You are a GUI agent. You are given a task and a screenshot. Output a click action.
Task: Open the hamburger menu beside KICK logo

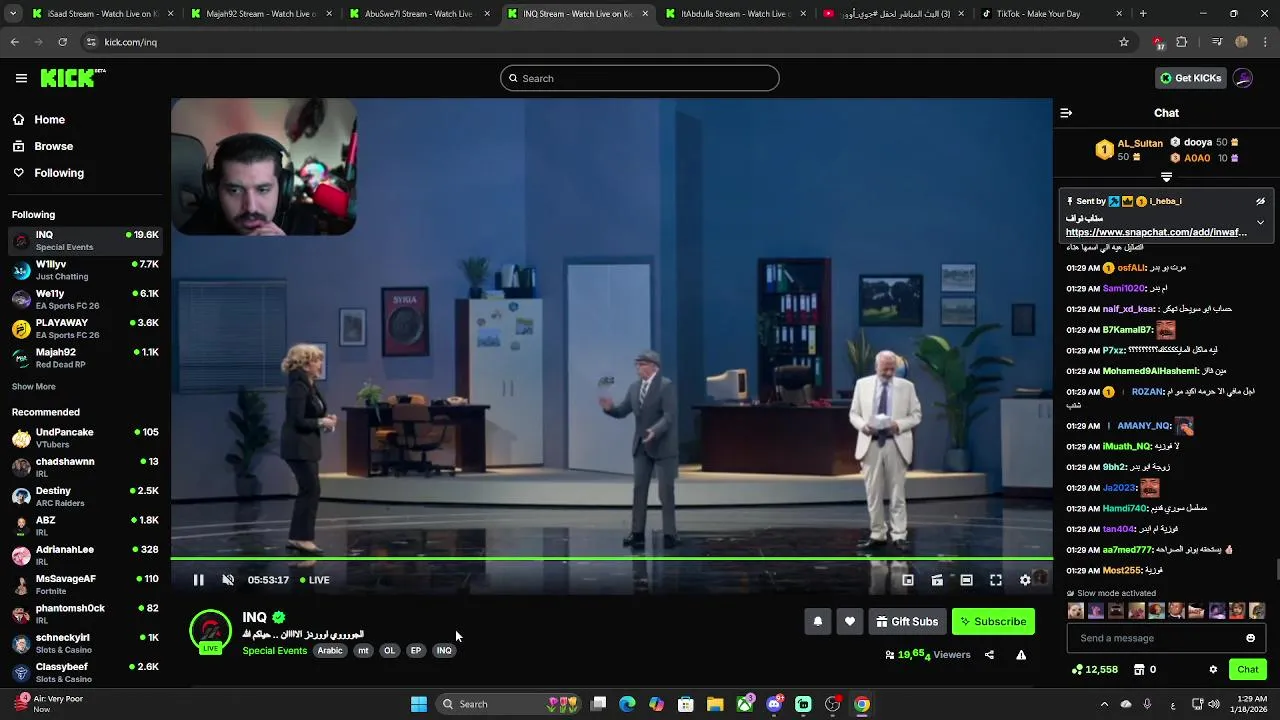point(21,78)
